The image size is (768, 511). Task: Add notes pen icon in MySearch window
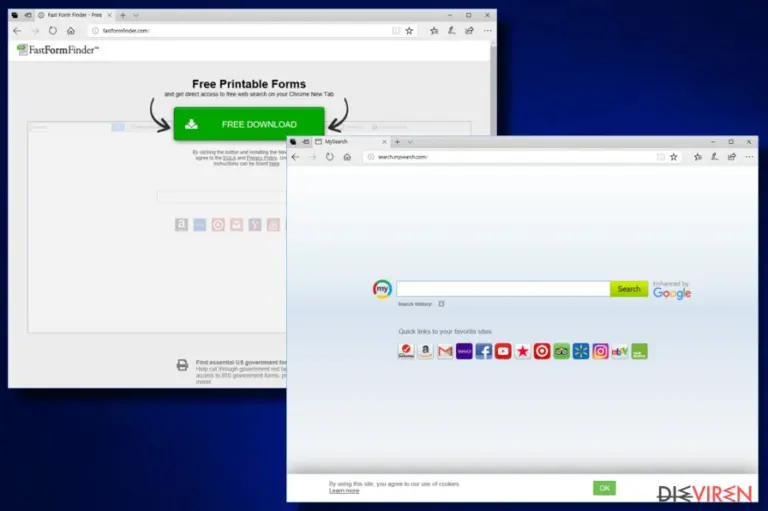(x=715, y=157)
